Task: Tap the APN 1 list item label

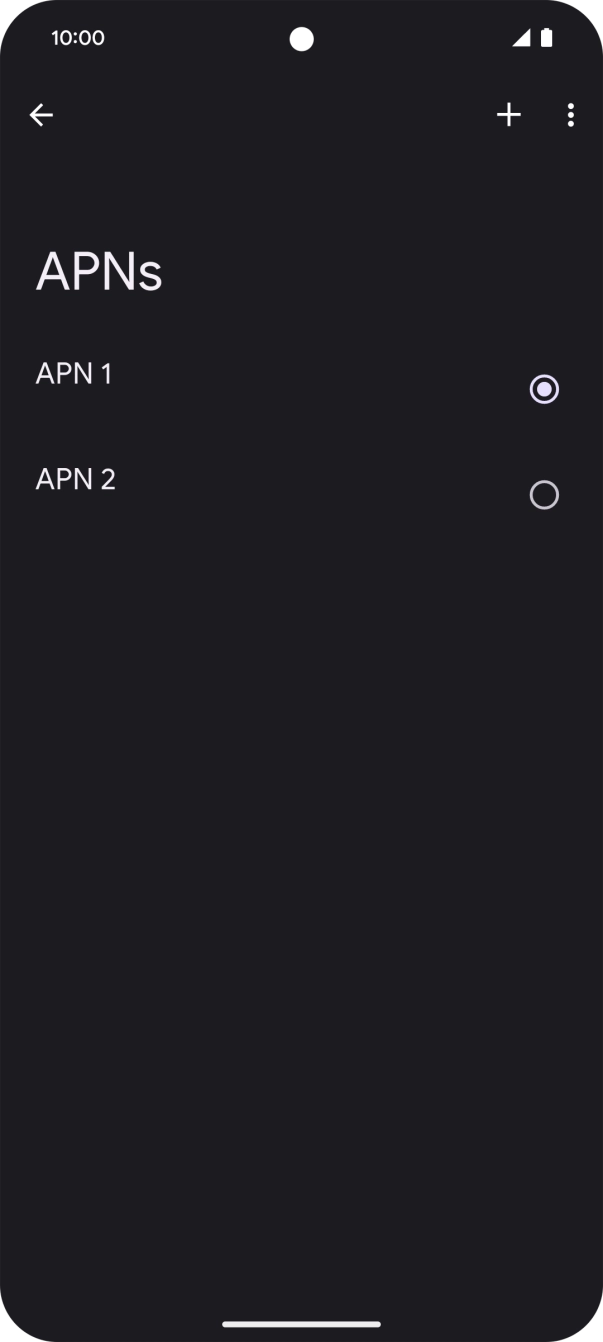Action: (x=74, y=372)
